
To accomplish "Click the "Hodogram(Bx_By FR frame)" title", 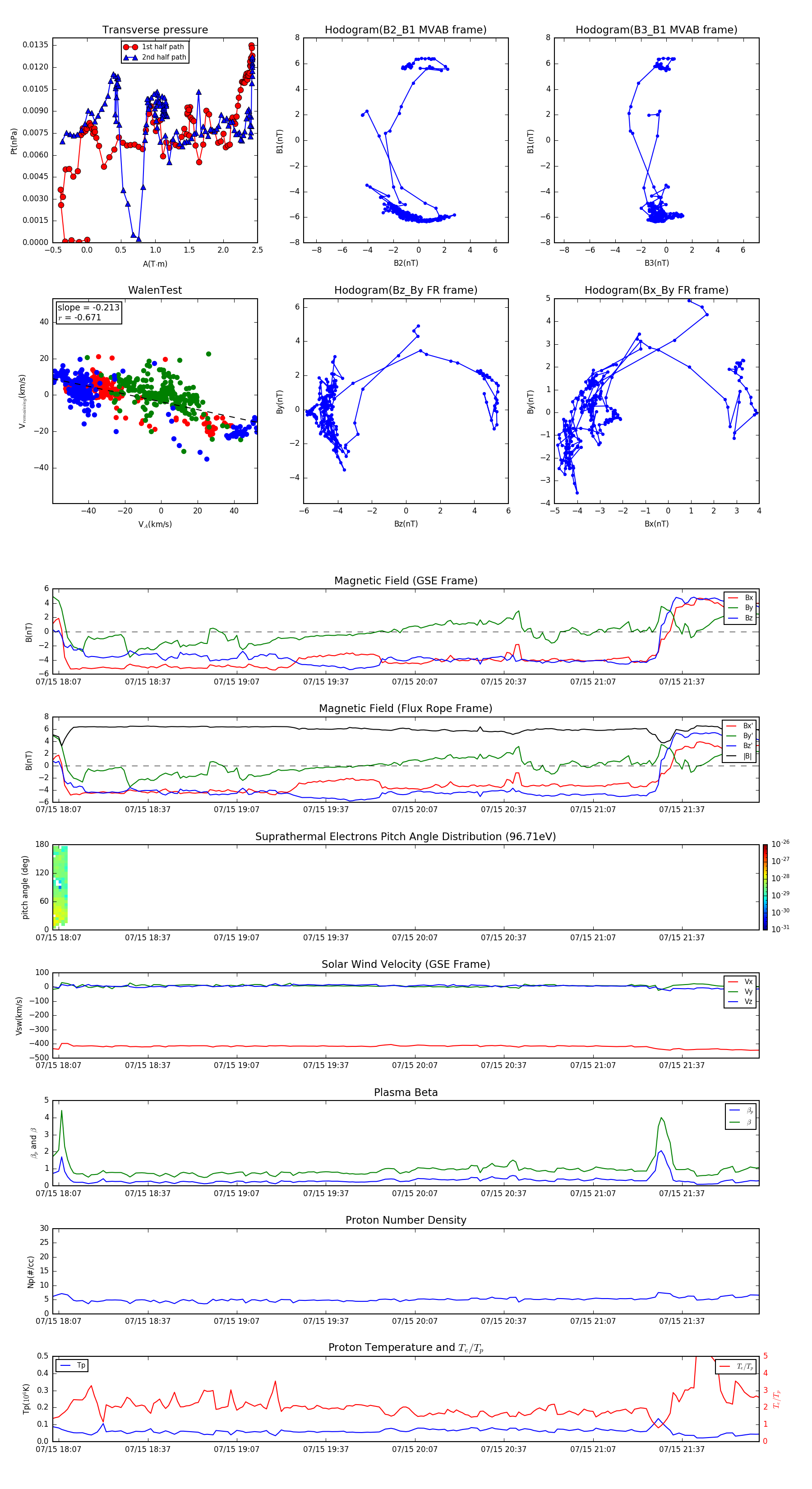I will 656,290.
